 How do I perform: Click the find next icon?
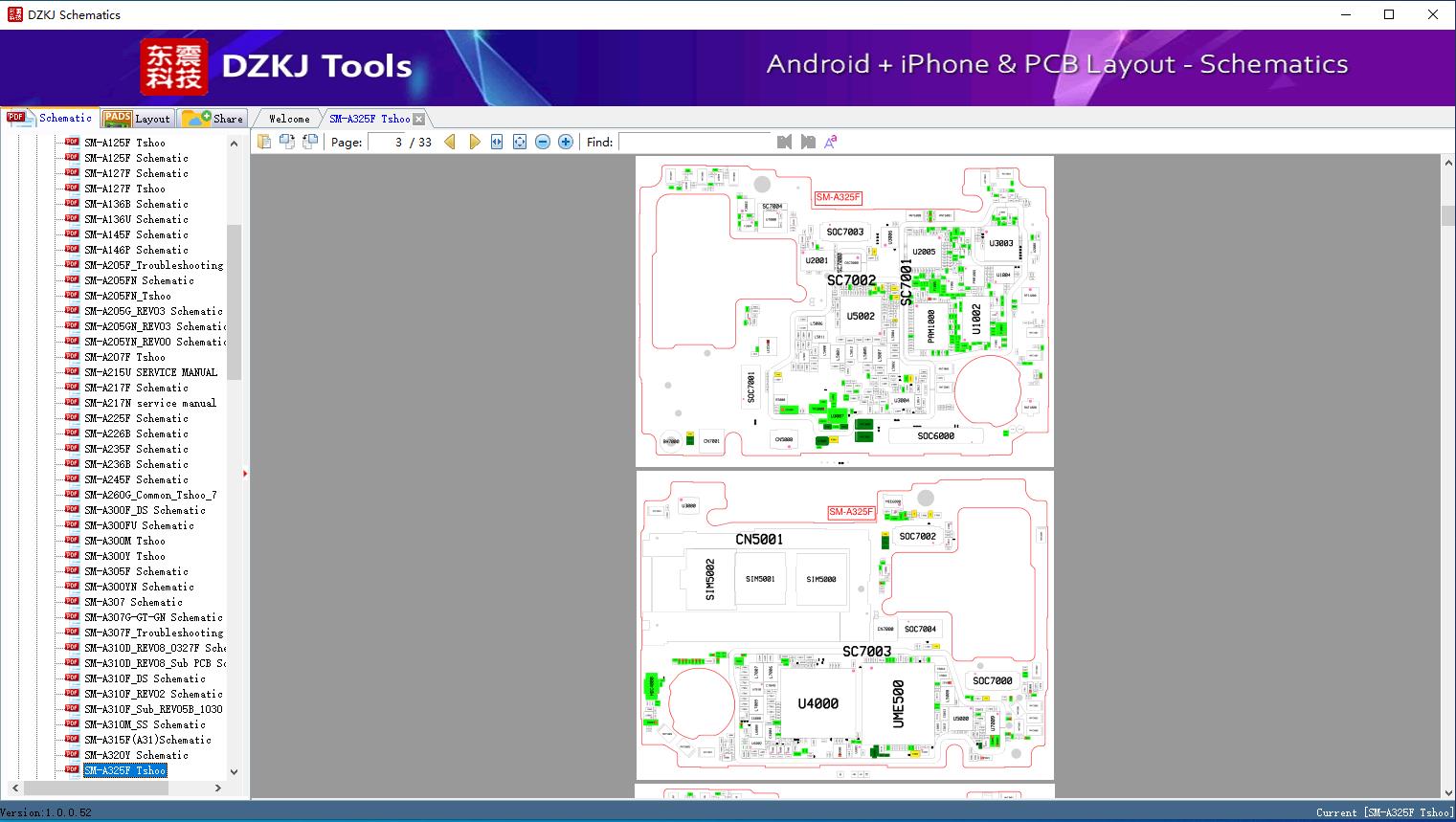point(808,142)
